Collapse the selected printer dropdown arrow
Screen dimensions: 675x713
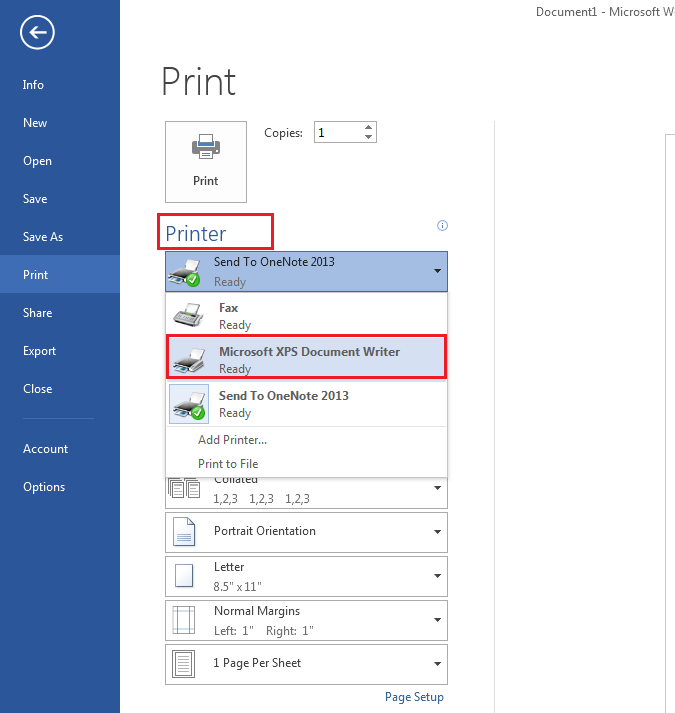tap(438, 271)
